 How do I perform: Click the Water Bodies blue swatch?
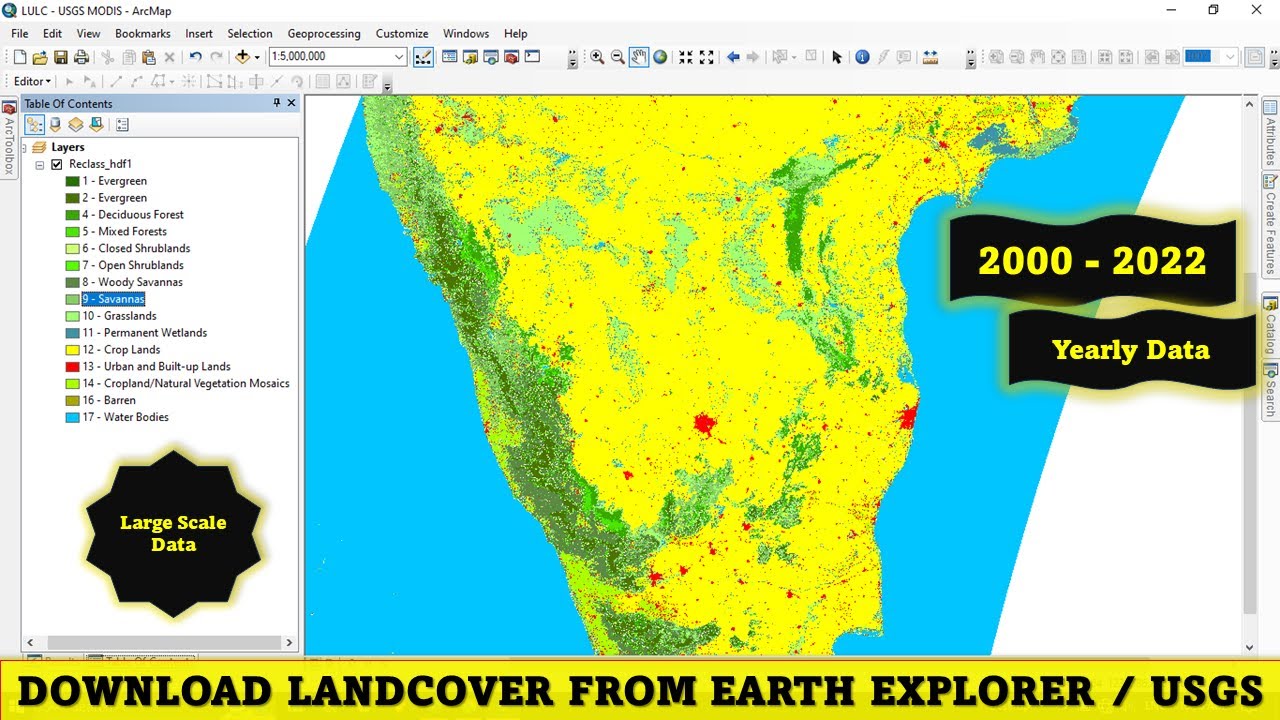coord(72,417)
